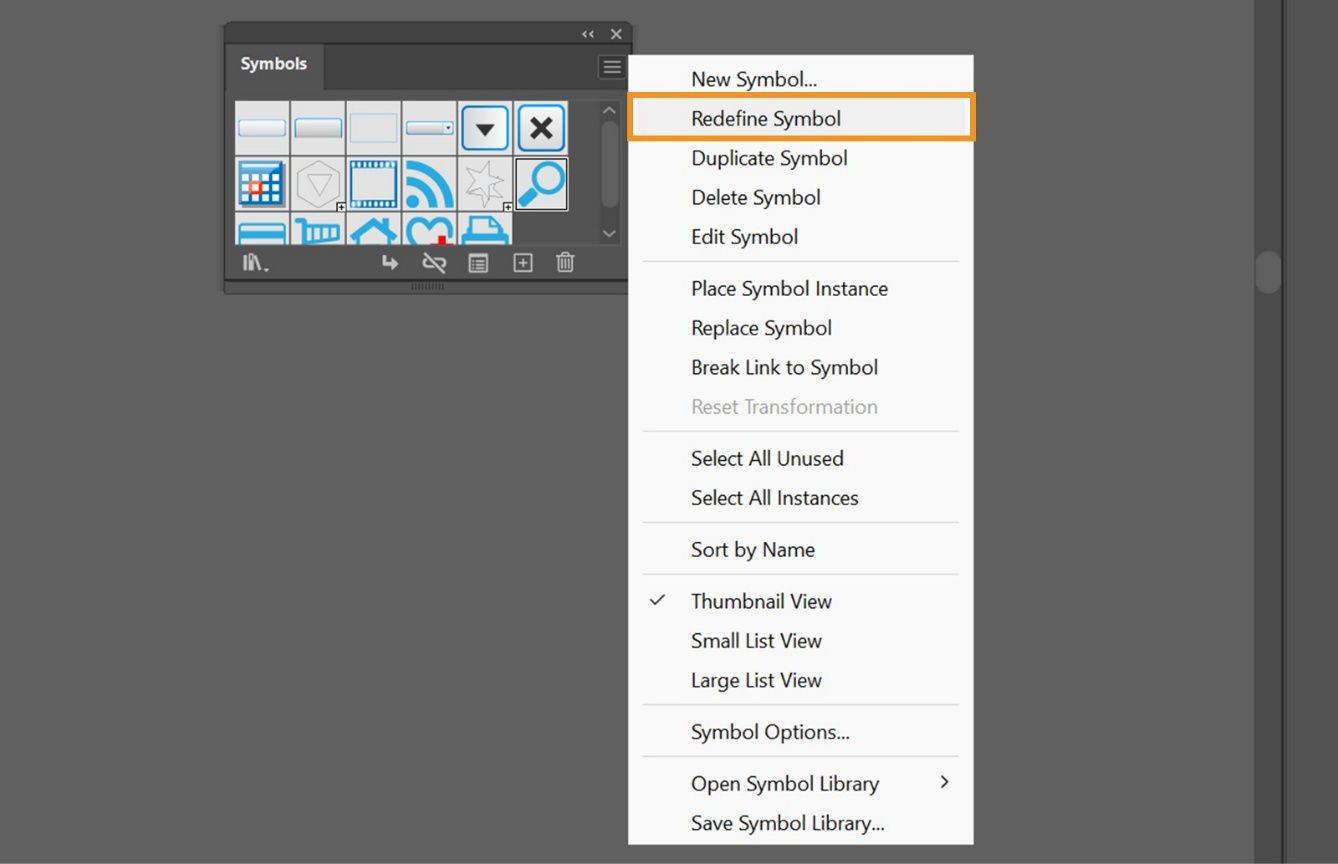Screen dimensions: 1338x864
Task: Select the Symbols panel tab
Action: [273, 64]
